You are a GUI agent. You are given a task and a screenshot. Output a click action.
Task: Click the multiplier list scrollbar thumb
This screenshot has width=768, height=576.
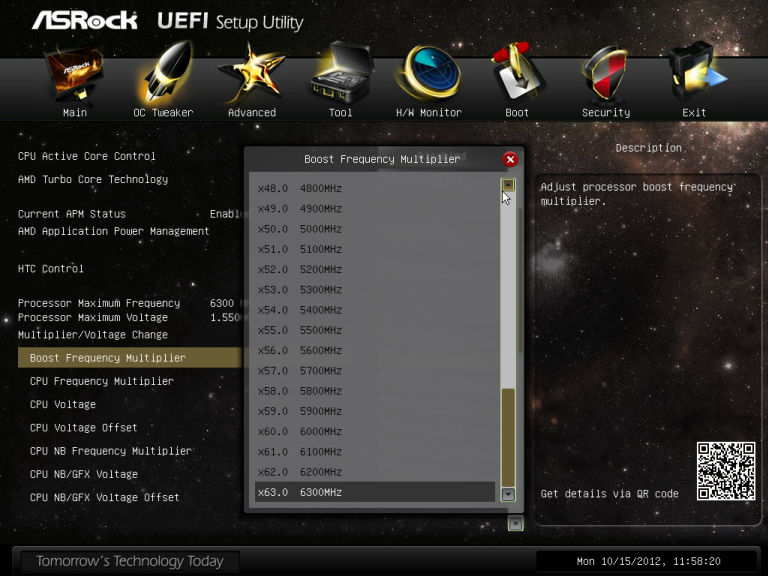[508, 437]
